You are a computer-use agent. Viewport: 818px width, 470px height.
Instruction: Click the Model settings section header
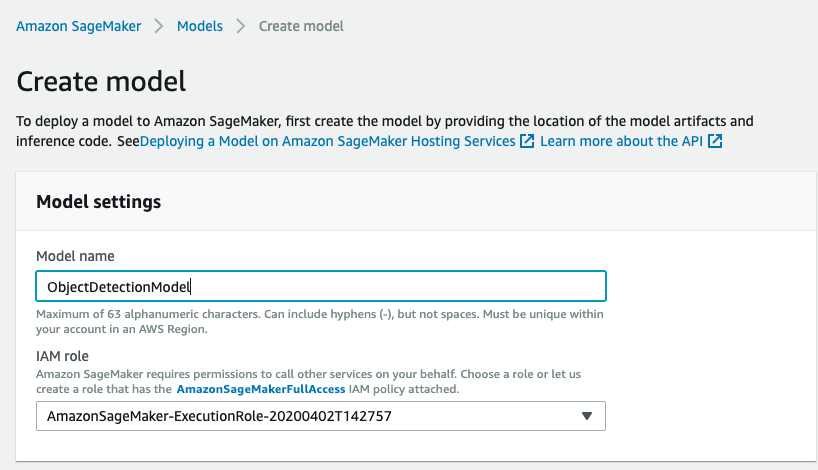click(98, 202)
